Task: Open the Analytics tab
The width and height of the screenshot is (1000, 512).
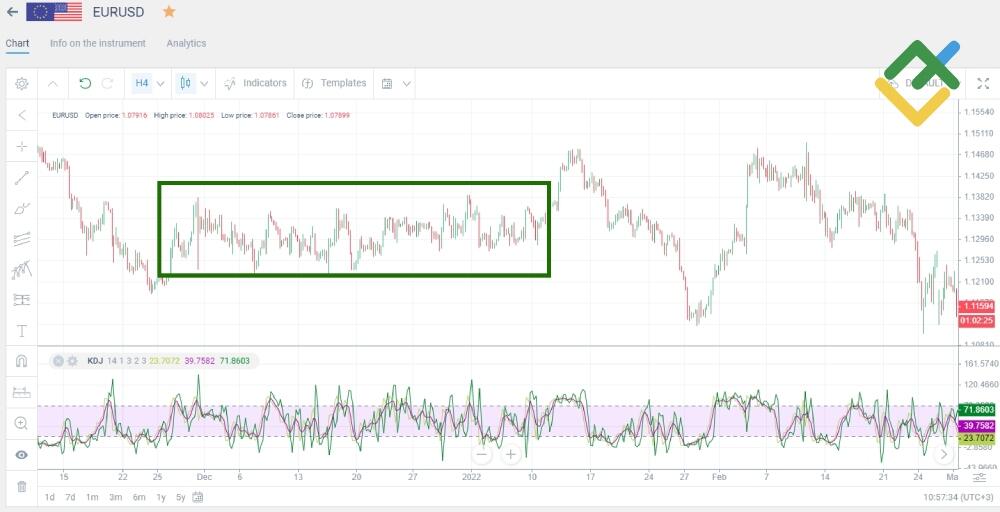Action: [x=186, y=43]
